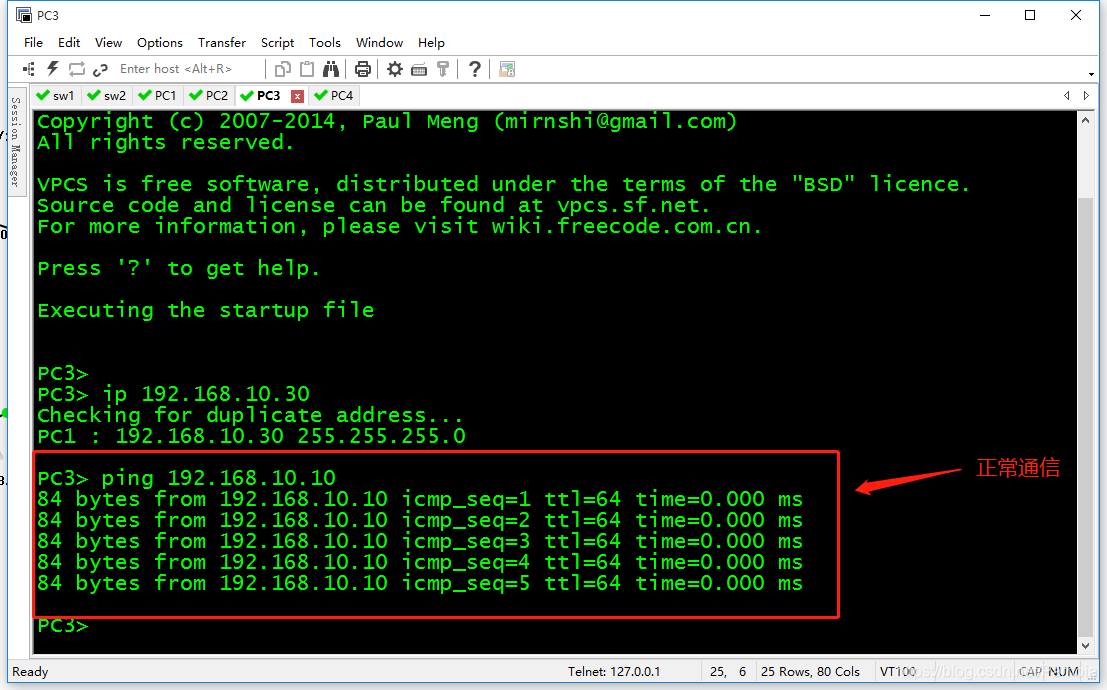Click the CAP indicator in status bar
1107x690 pixels.
[x=1030, y=672]
